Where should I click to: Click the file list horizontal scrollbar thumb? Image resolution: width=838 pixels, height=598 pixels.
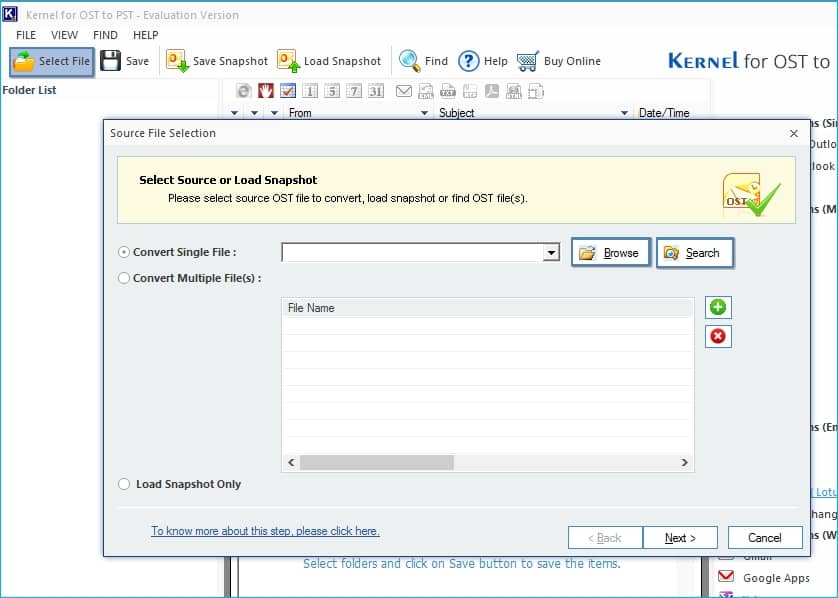(377, 462)
